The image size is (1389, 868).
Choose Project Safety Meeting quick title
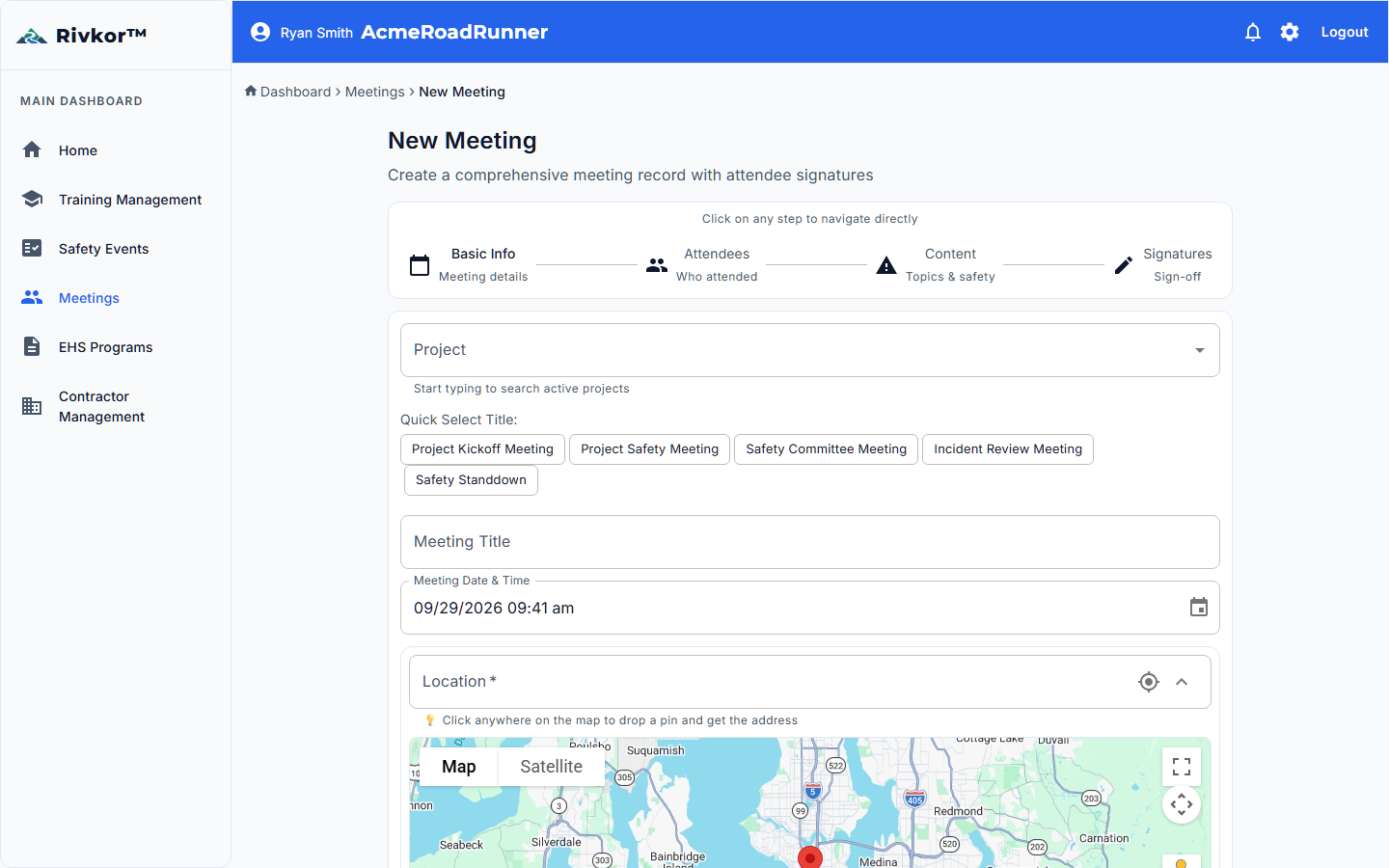[x=650, y=449]
